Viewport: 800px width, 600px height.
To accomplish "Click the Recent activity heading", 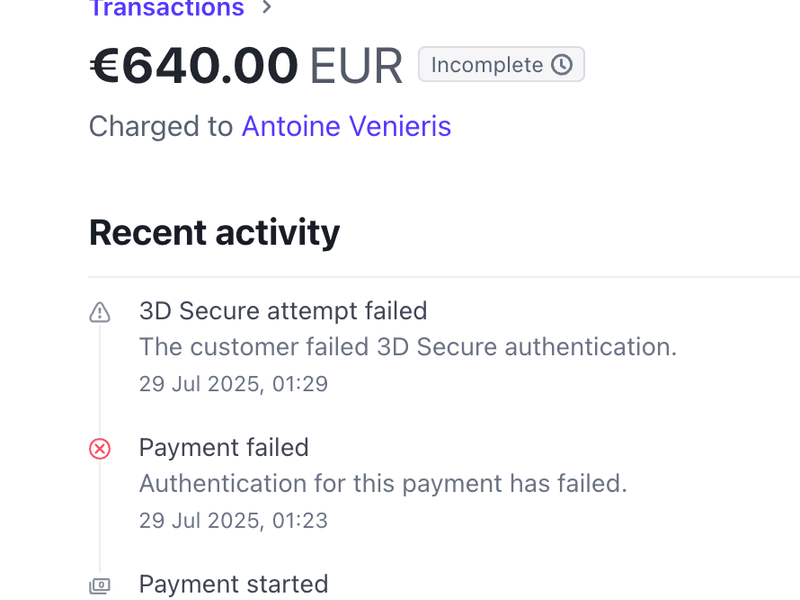I will point(214,232).
